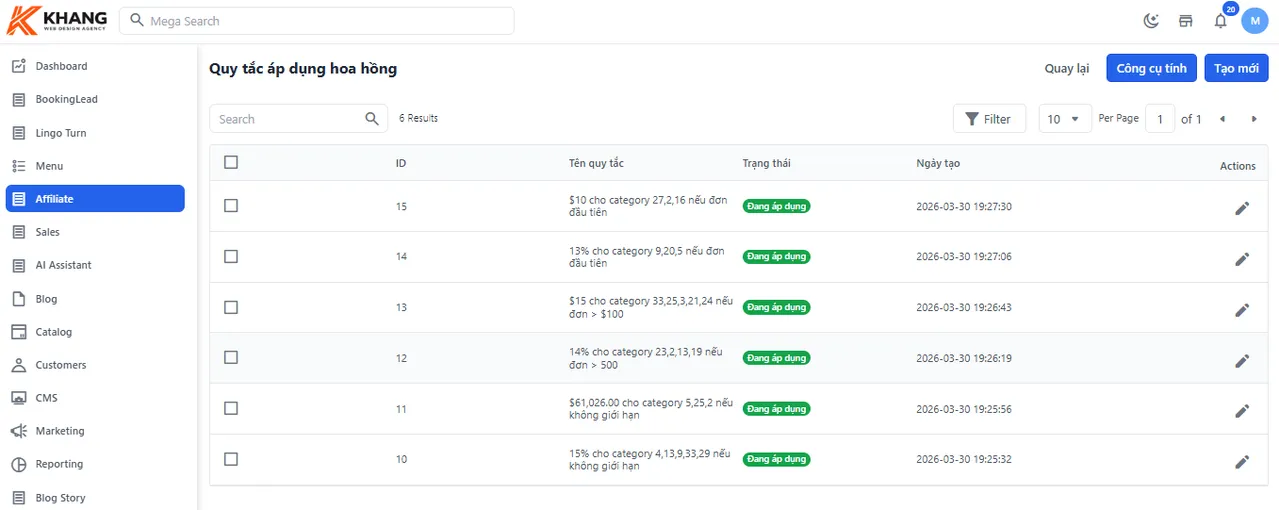1279x510 pixels.
Task: Click the Customers person sidebar icon
Action: click(x=18, y=365)
